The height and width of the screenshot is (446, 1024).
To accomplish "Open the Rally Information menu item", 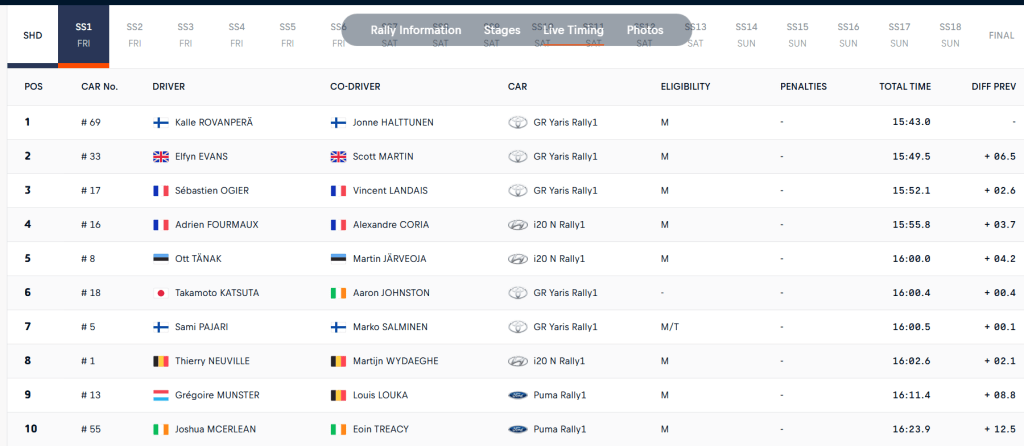I will coord(416,30).
